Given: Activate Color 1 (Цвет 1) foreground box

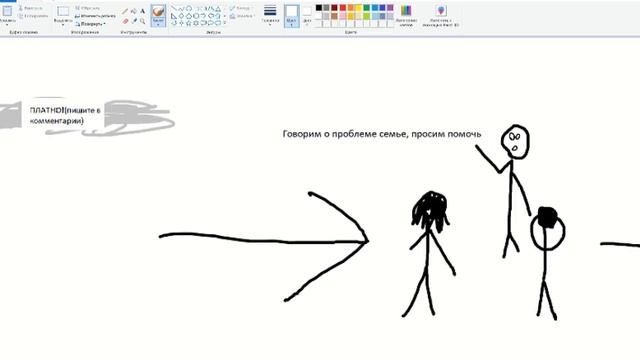Looking at the screenshot, I should point(291,16).
